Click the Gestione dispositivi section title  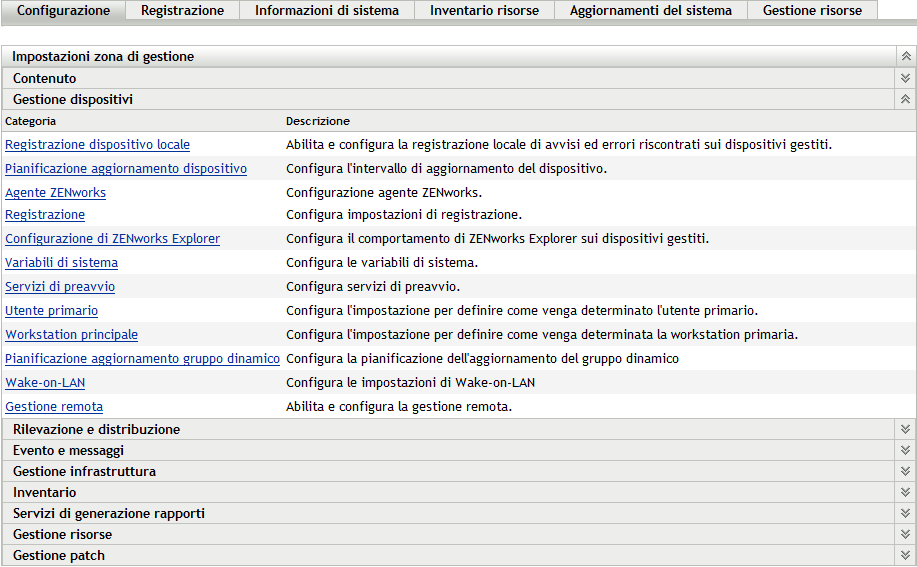click(x=73, y=99)
